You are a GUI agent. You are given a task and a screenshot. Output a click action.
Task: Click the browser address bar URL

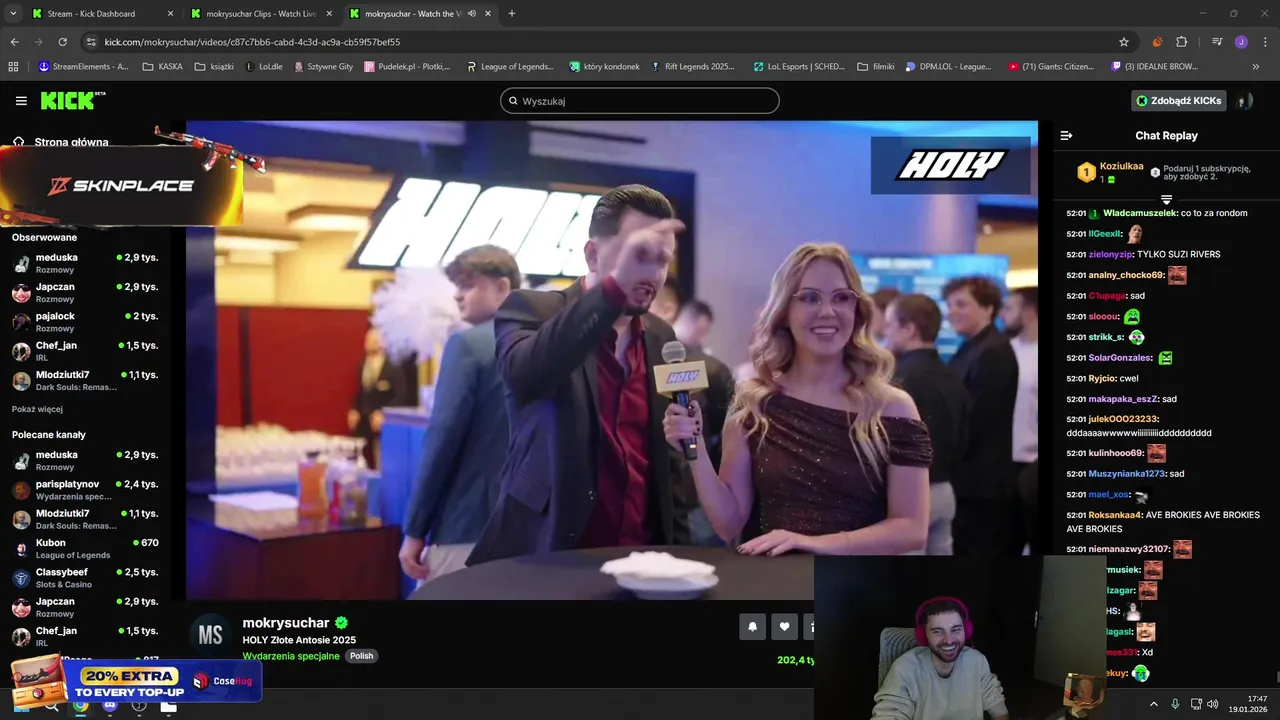tap(252, 42)
